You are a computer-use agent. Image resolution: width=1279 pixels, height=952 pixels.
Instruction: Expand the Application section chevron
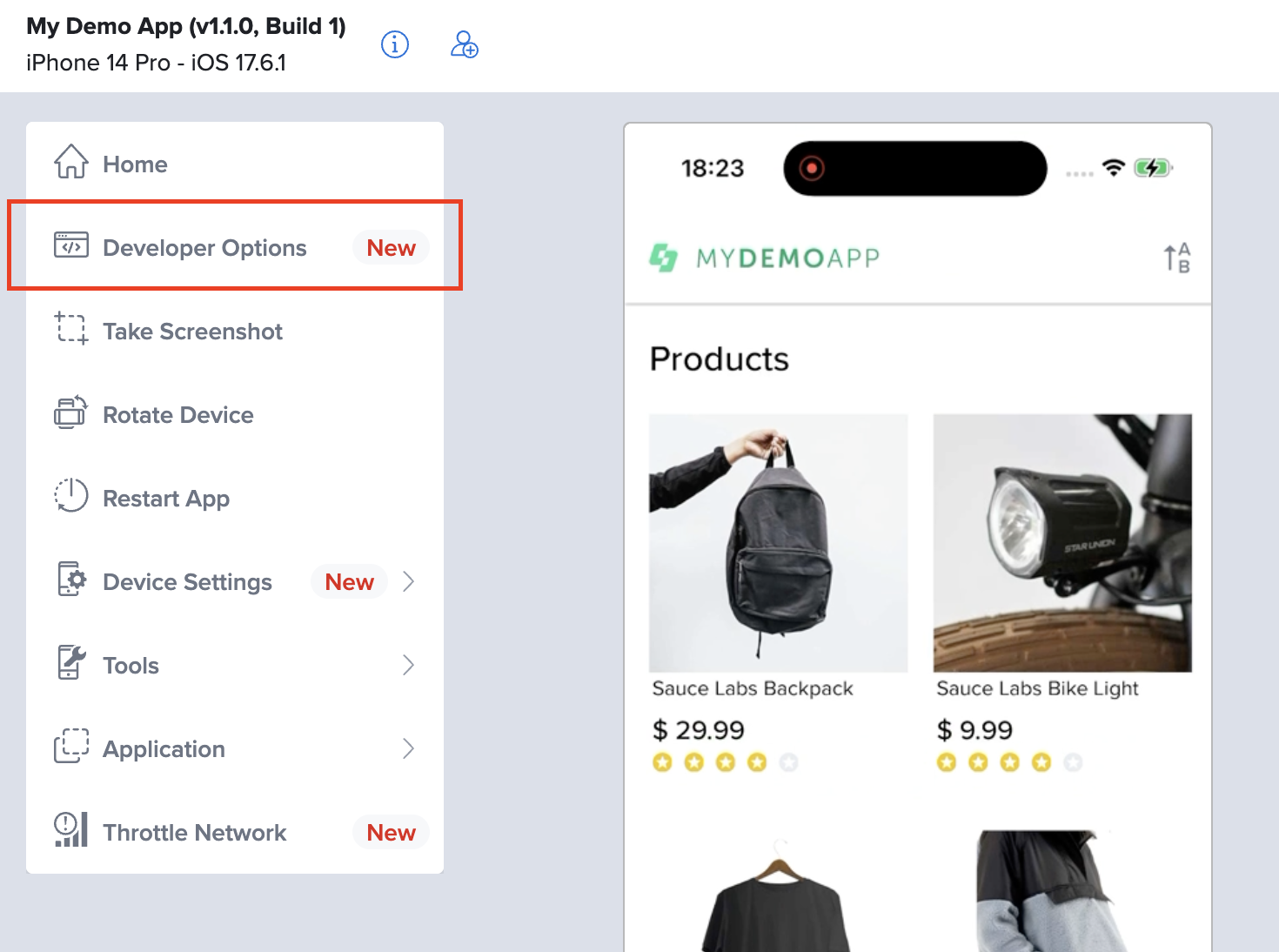coord(409,748)
